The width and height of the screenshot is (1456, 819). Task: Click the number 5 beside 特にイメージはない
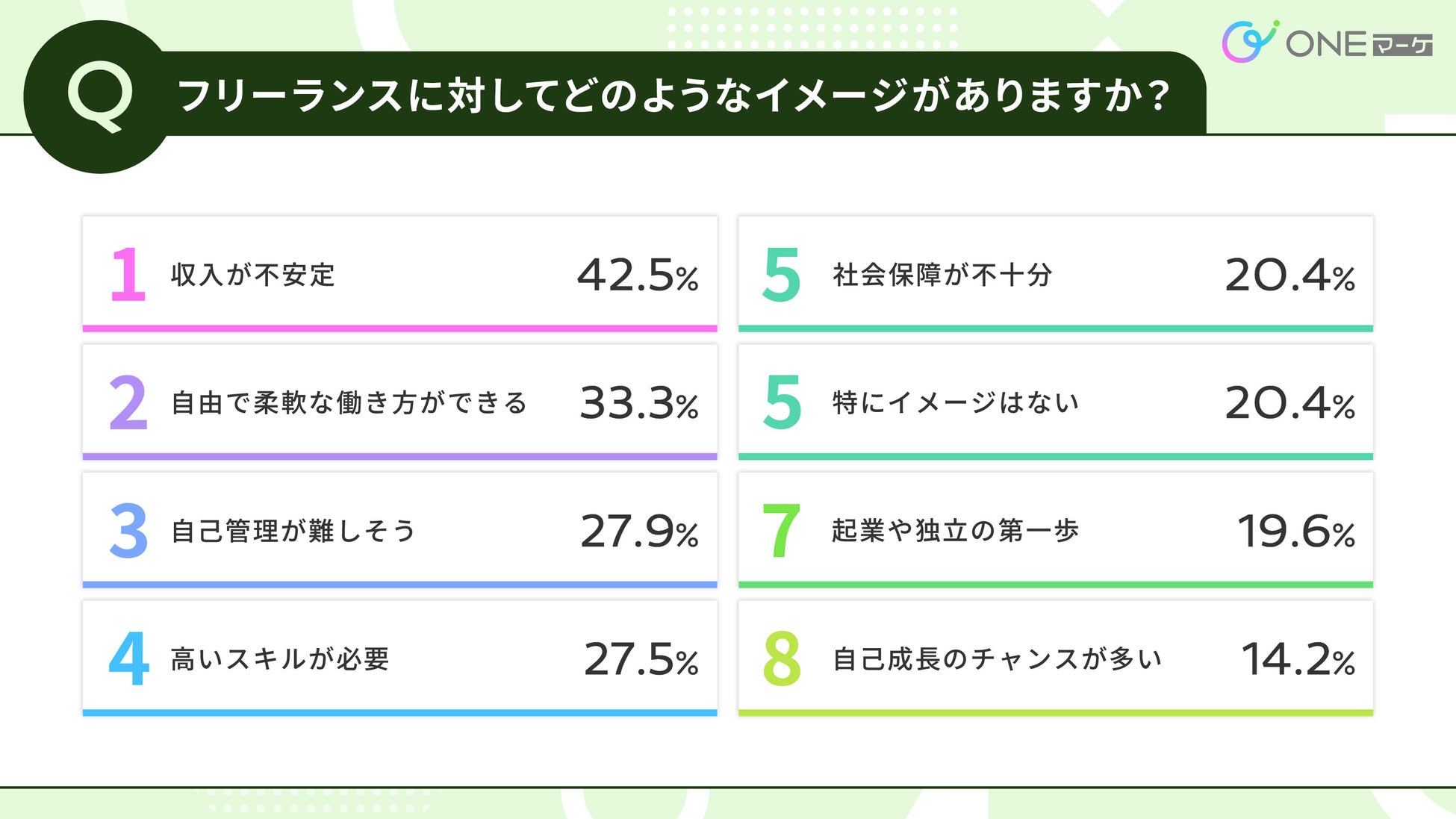pyautogui.click(x=781, y=403)
